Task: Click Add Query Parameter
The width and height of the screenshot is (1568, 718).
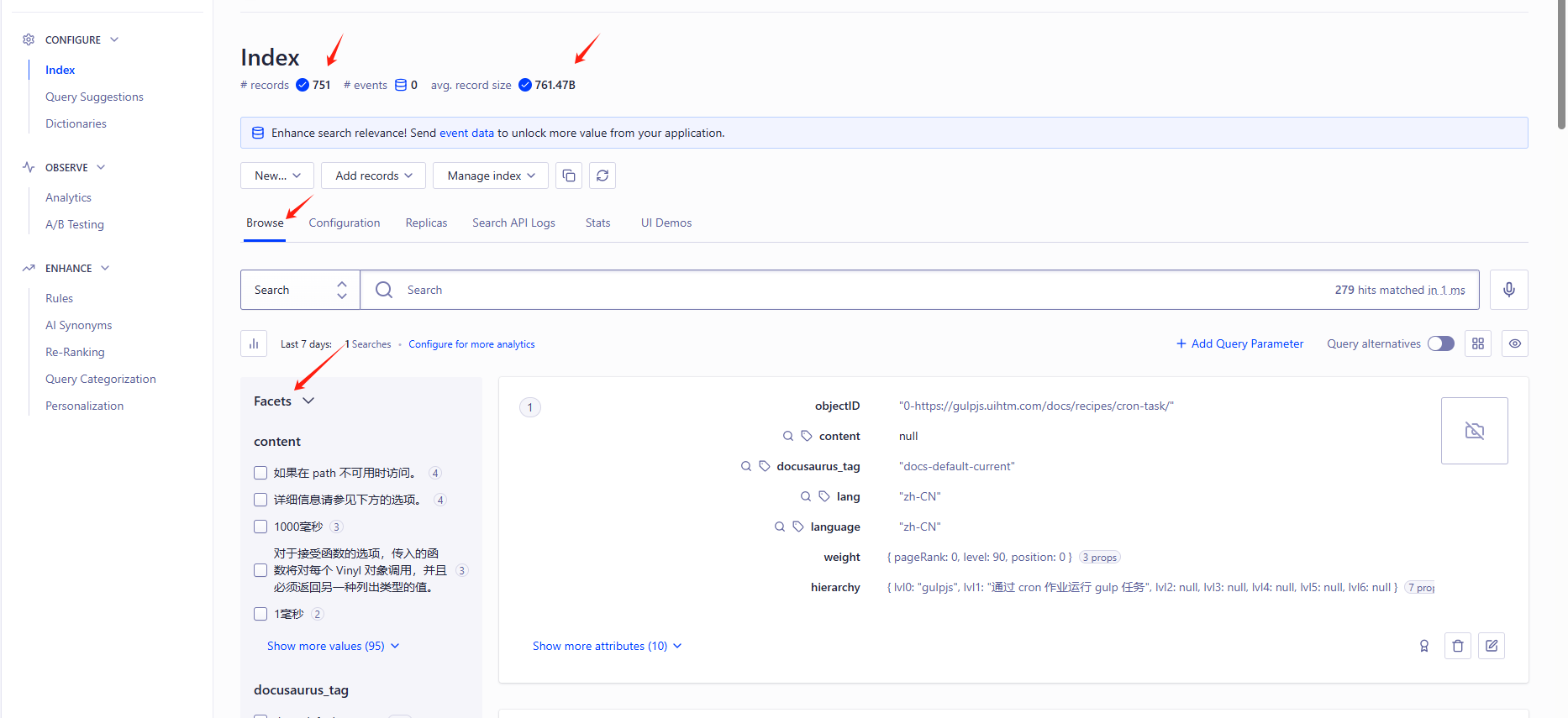Action: (1239, 343)
